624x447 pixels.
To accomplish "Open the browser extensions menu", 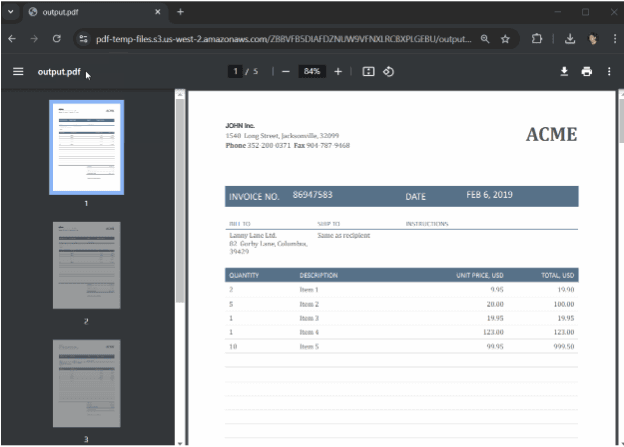I will [537, 39].
